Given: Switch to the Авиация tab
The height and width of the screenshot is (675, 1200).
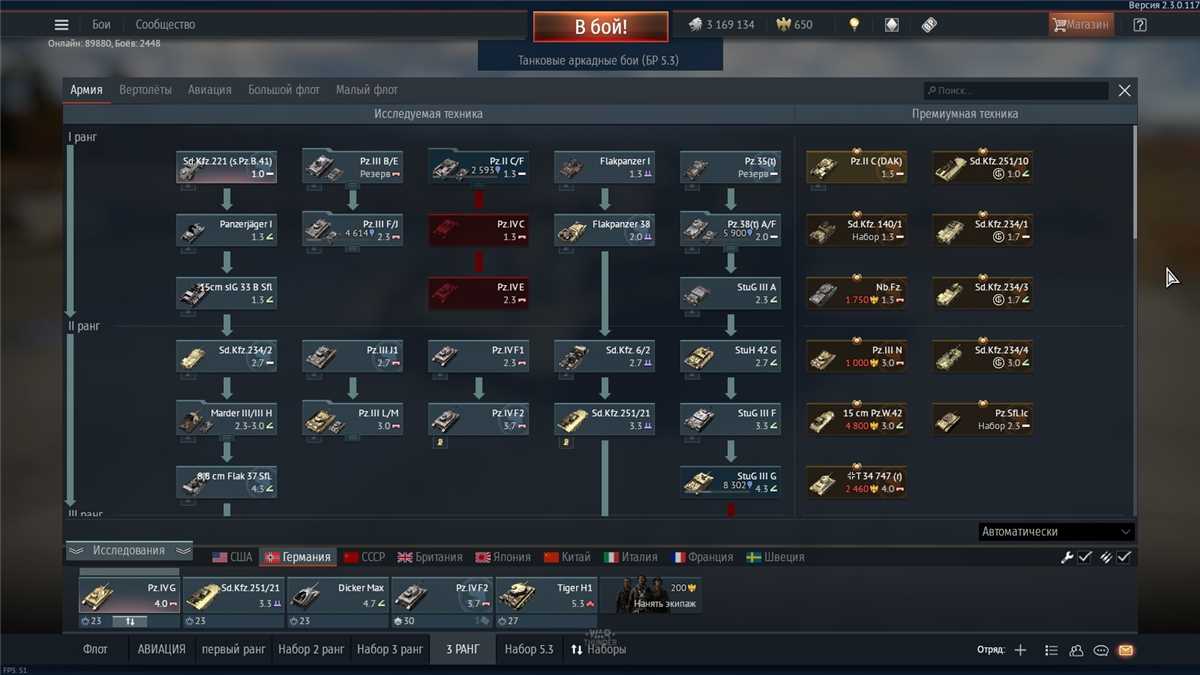Looking at the screenshot, I should tap(210, 90).
